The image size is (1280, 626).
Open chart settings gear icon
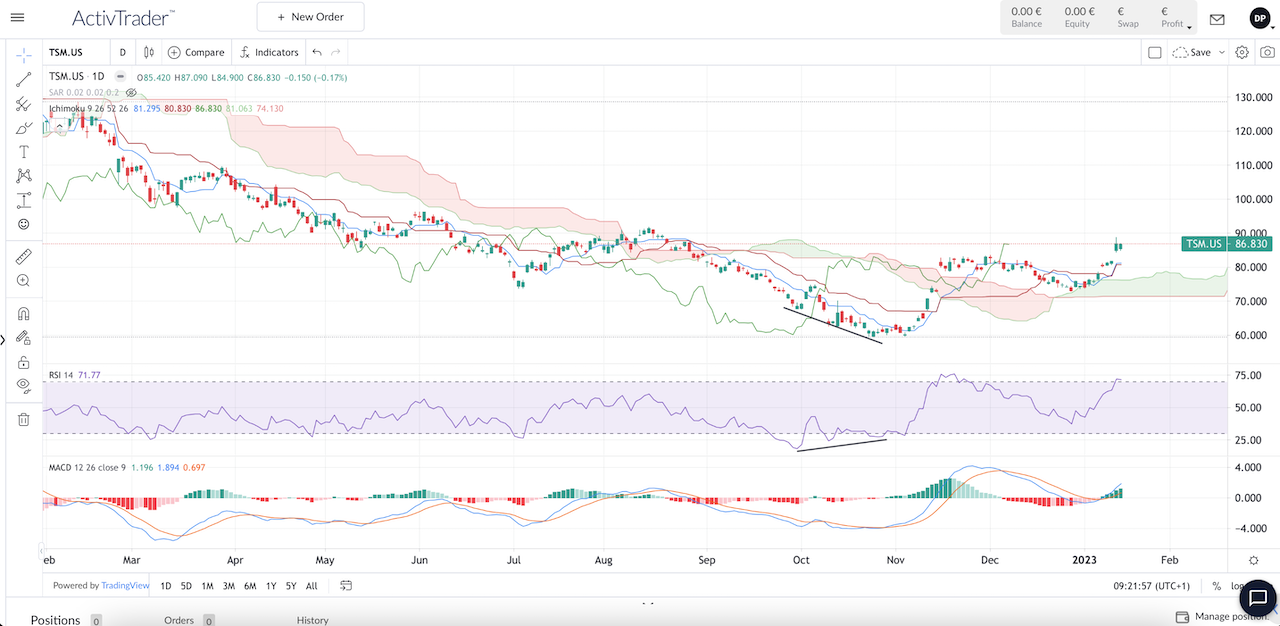[1242, 52]
